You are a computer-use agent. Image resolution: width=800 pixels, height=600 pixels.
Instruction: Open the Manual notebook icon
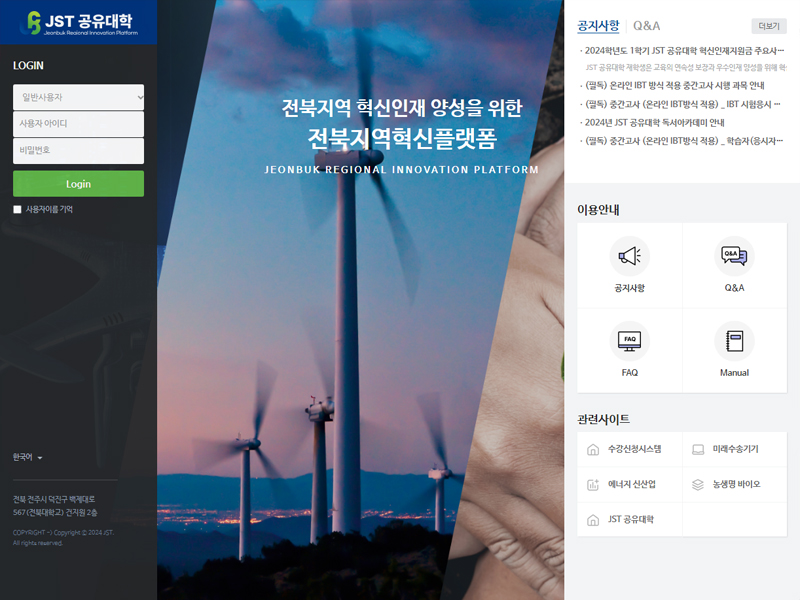click(734, 341)
